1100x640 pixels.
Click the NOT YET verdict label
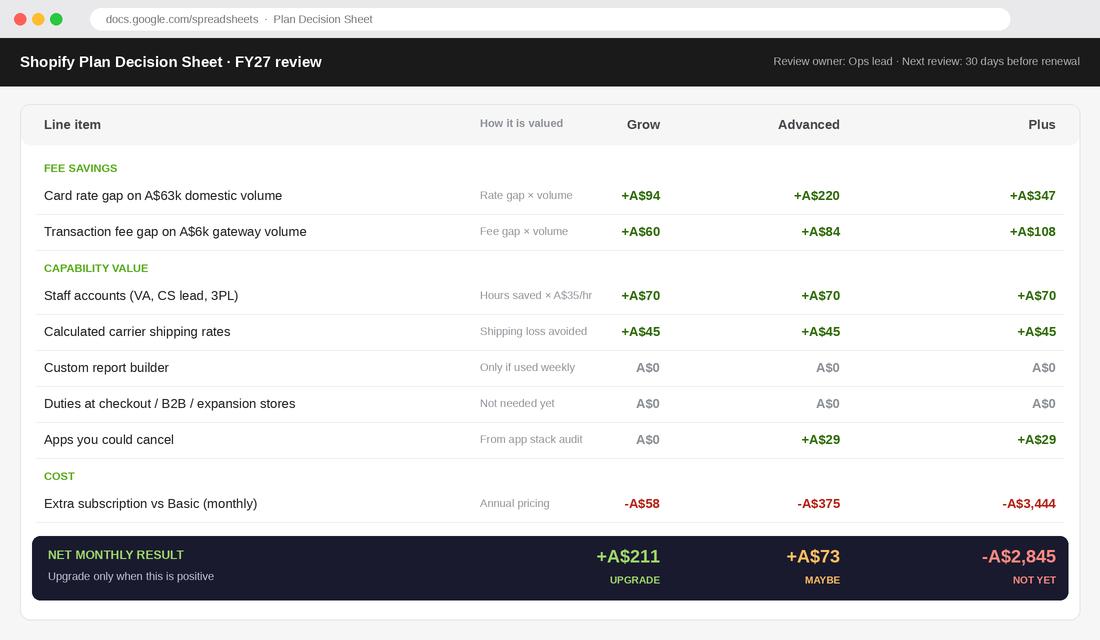coord(1034,580)
